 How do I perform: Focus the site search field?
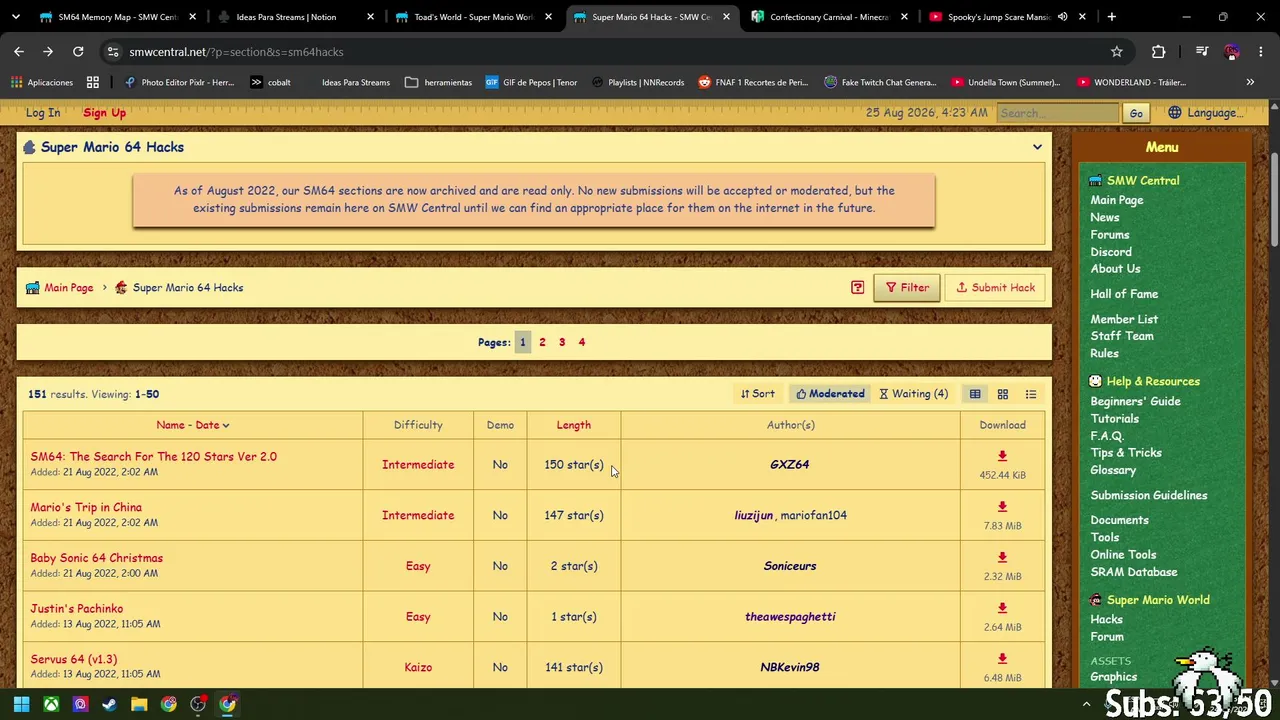tap(1058, 113)
